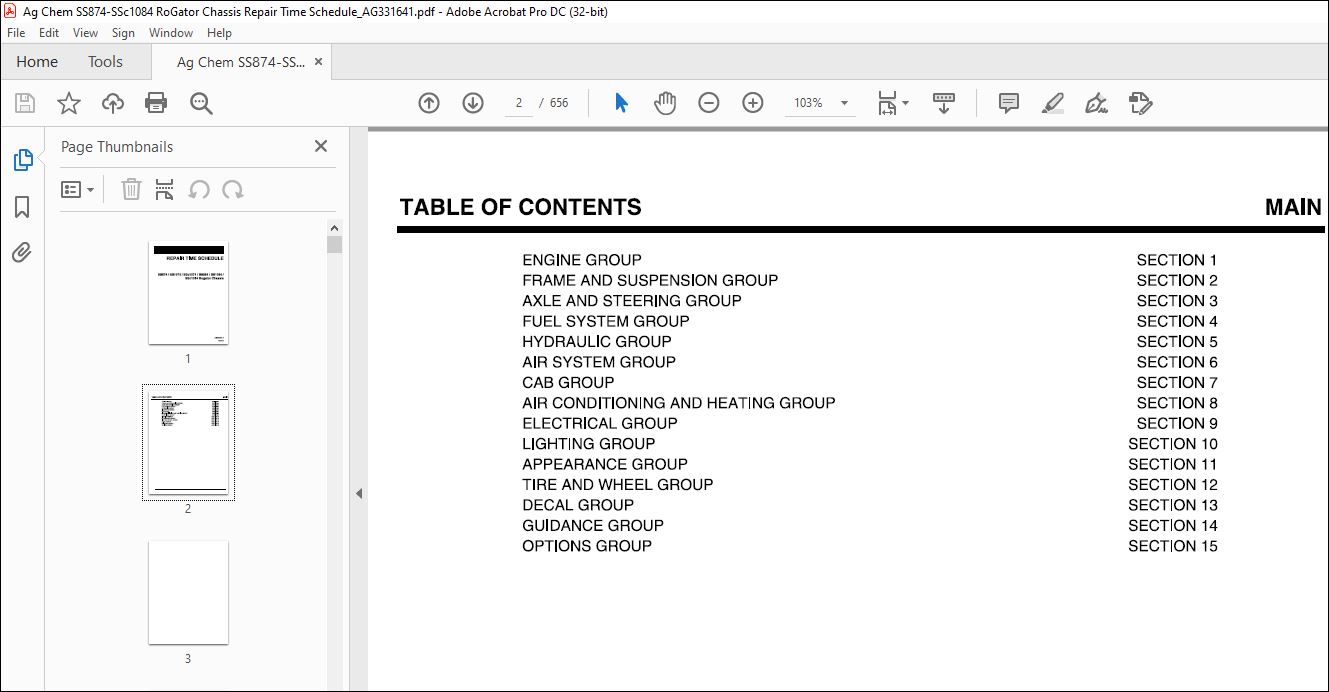Viewport: 1329px width, 692px height.
Task: Zoom in with the plus icon
Action: [753, 103]
